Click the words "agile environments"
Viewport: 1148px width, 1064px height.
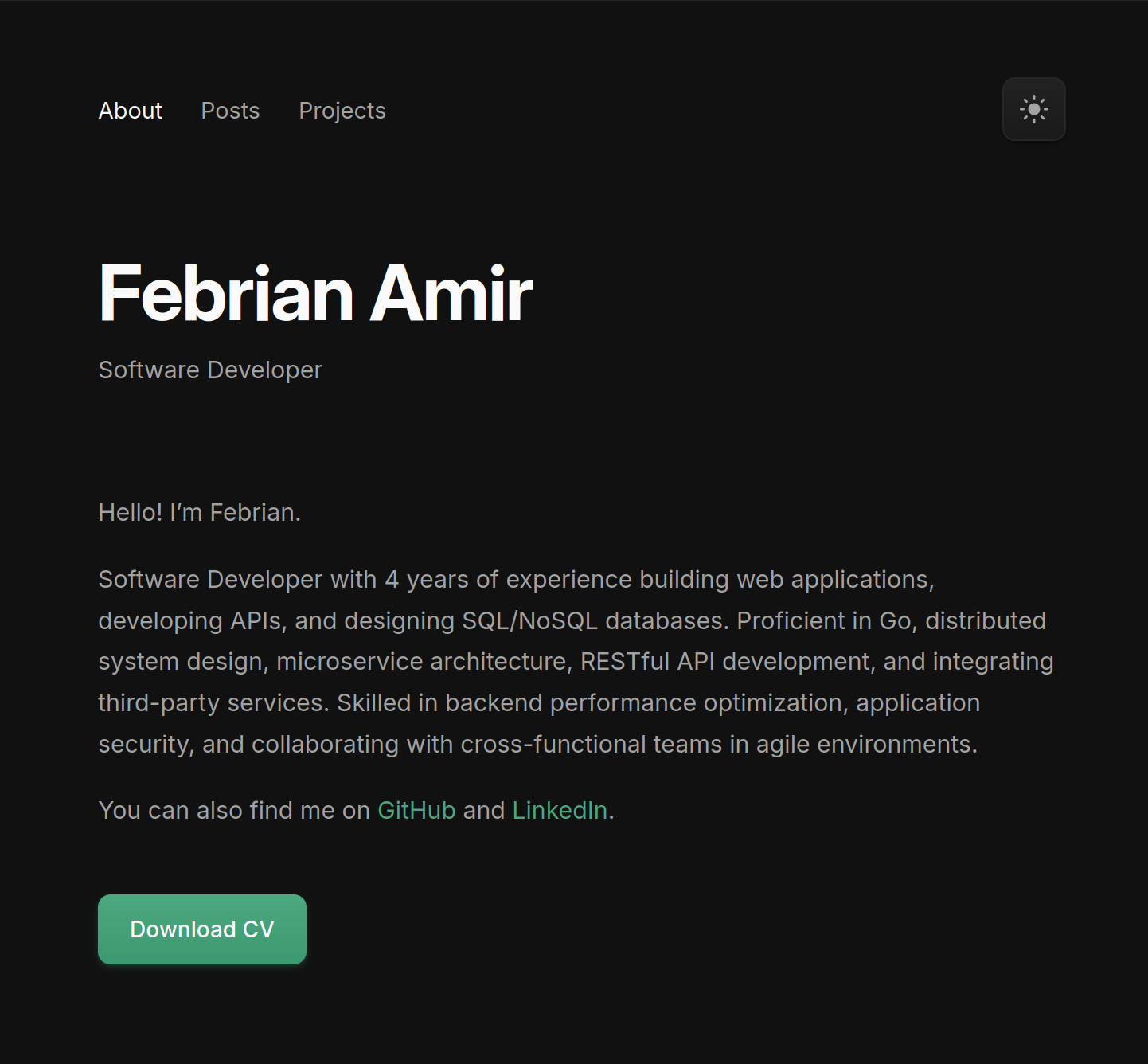point(865,744)
